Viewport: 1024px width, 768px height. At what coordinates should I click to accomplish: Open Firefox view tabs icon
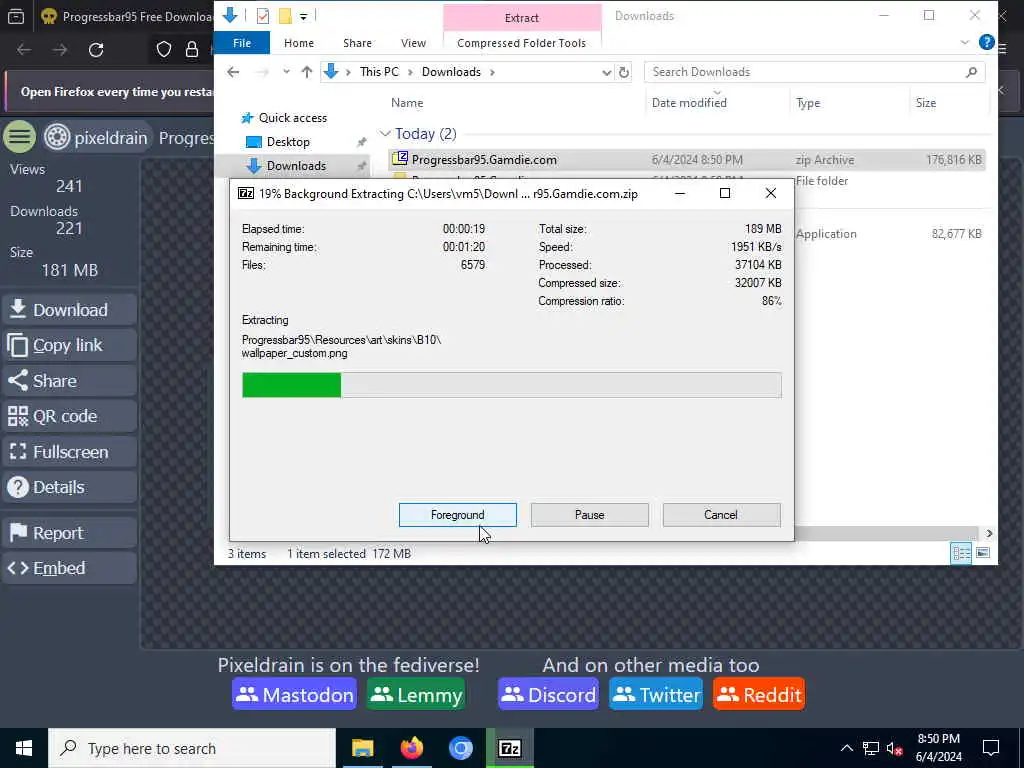tap(15, 16)
